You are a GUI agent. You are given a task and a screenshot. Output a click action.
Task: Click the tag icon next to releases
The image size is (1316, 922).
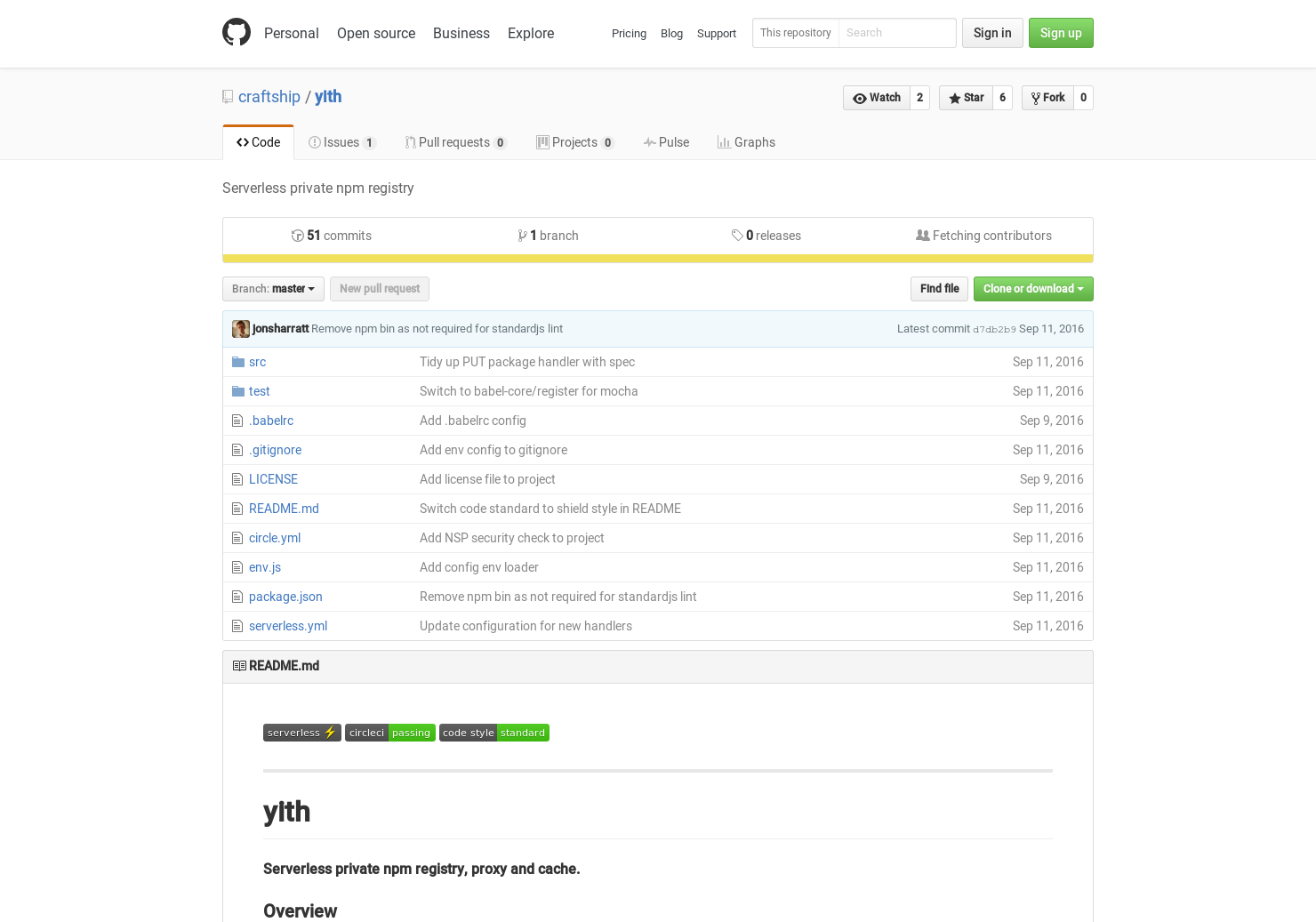click(x=737, y=236)
